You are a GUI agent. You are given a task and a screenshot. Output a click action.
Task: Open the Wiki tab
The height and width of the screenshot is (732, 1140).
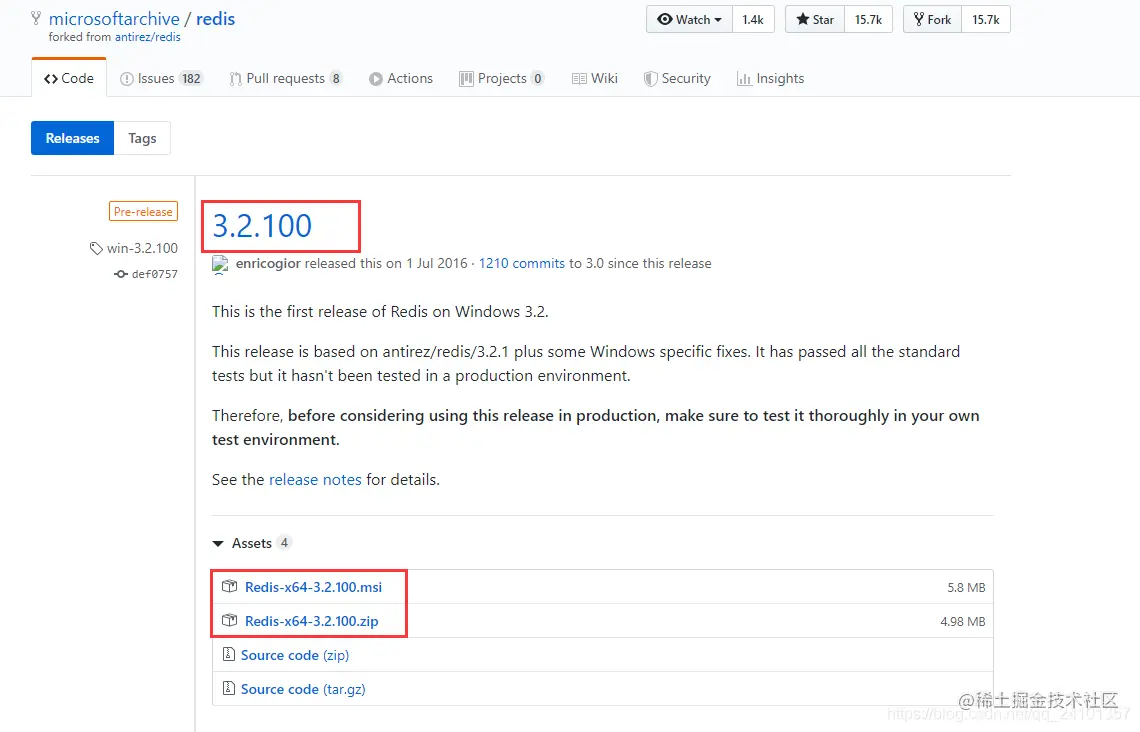click(x=595, y=79)
